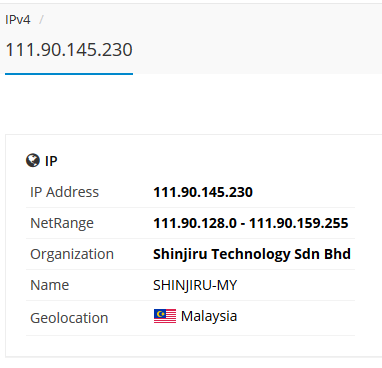Viewport: 382px width, 368px height.
Task: Click the SHINJIRU-MY name value
Action: pyautogui.click(x=195, y=285)
